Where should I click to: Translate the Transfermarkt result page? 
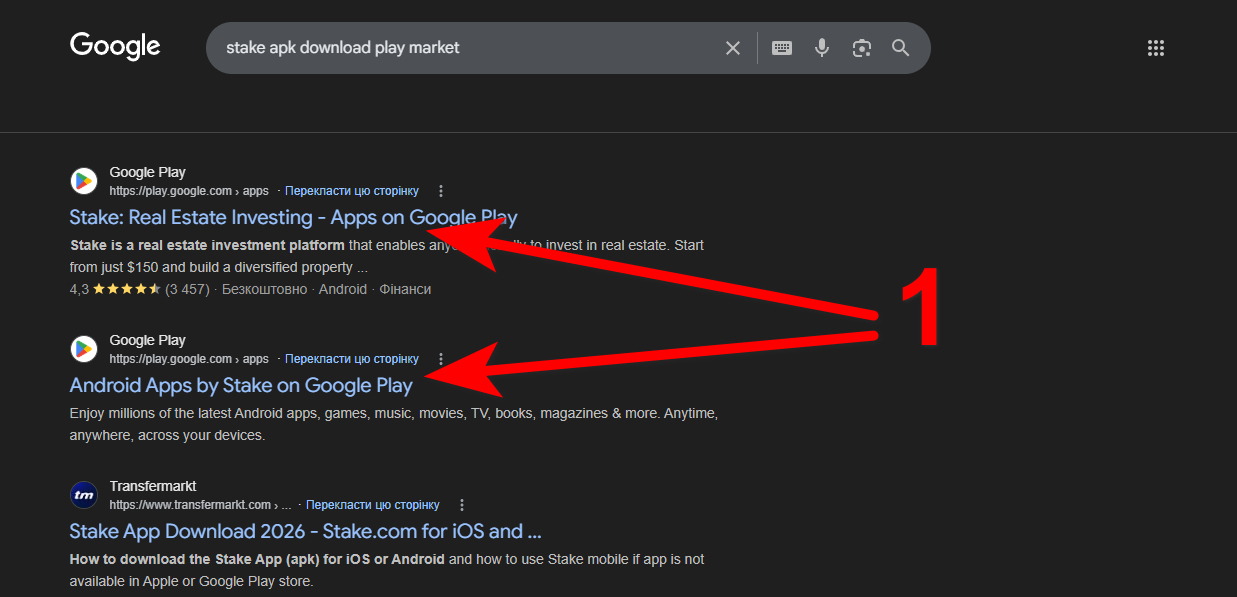point(373,505)
